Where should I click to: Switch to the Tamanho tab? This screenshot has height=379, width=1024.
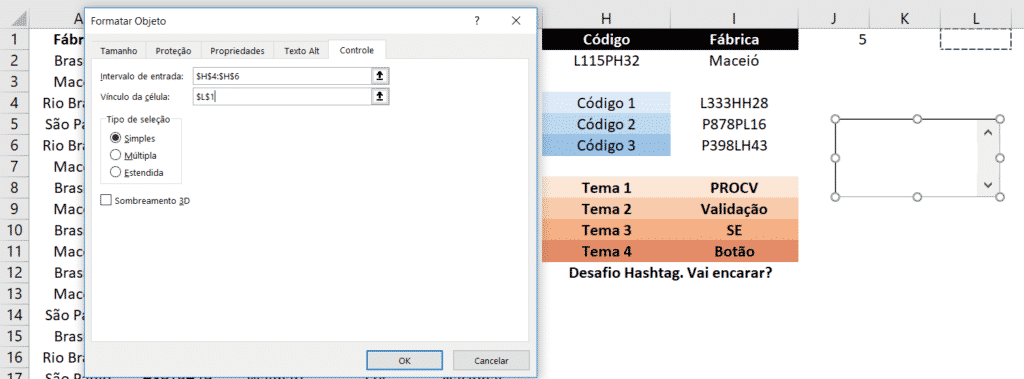119,50
